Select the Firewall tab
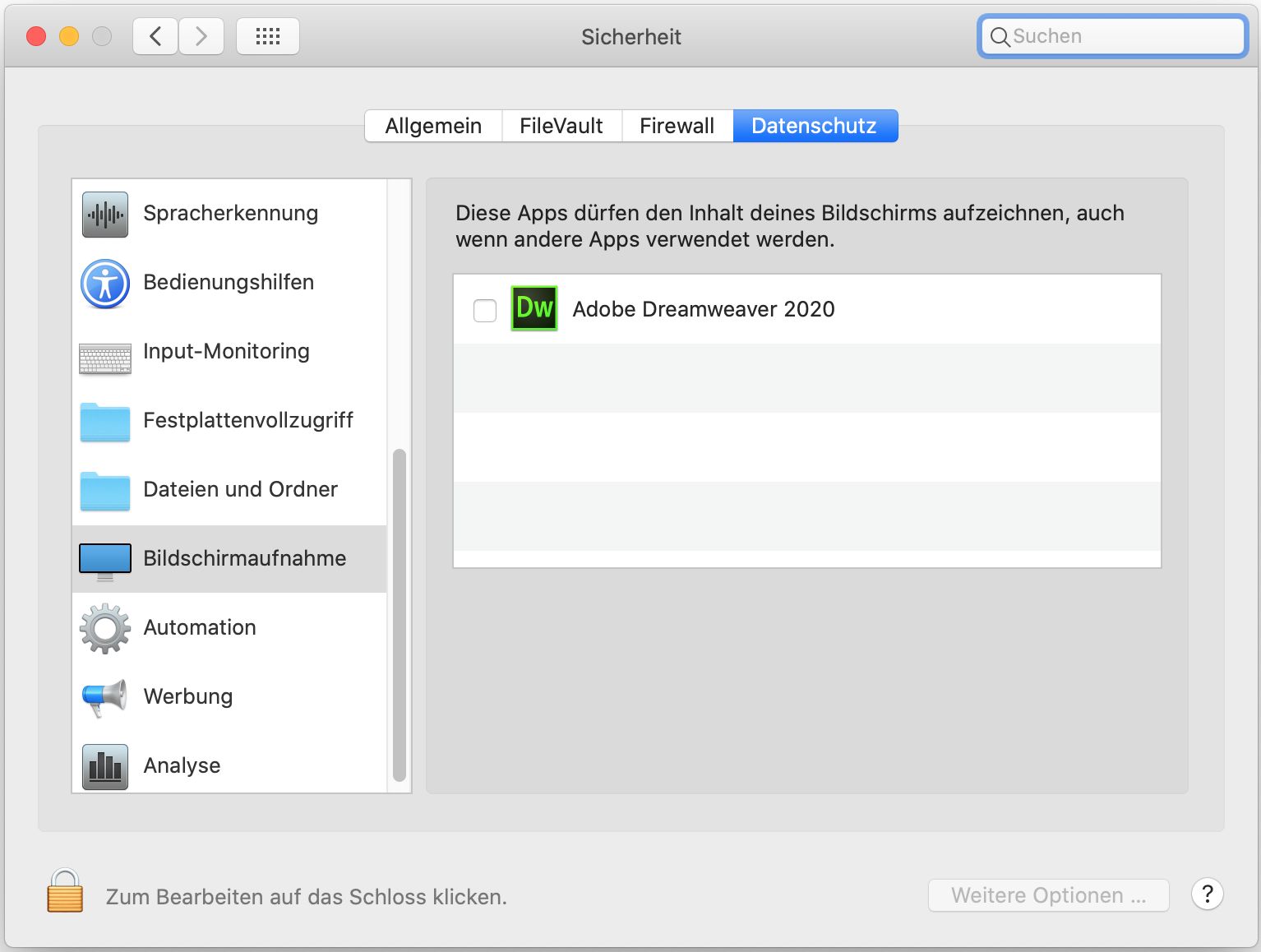 coord(677,126)
